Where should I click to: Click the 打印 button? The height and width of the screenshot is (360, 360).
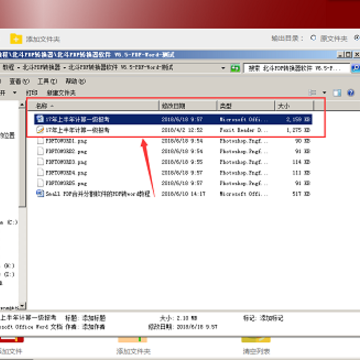click(31, 93)
